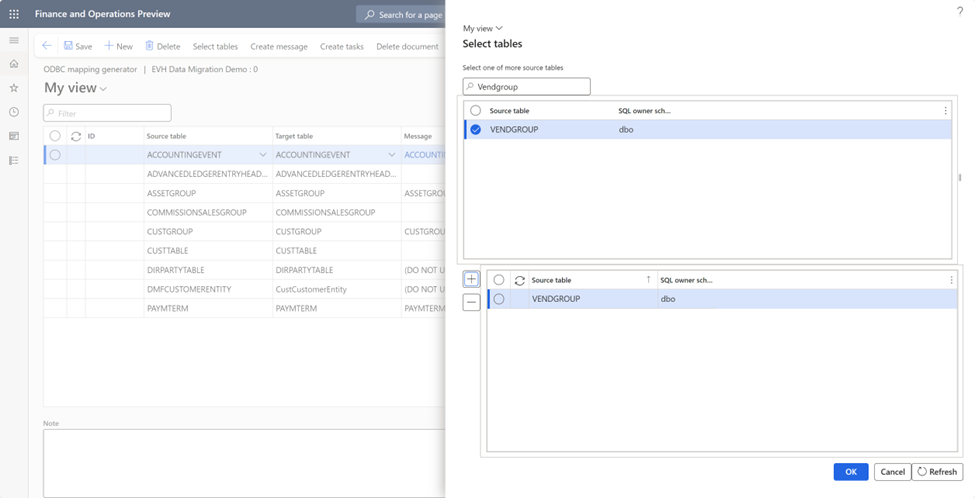The width and height of the screenshot is (975, 498).
Task: Open Modules list icon in the sidebar
Action: click(14, 160)
